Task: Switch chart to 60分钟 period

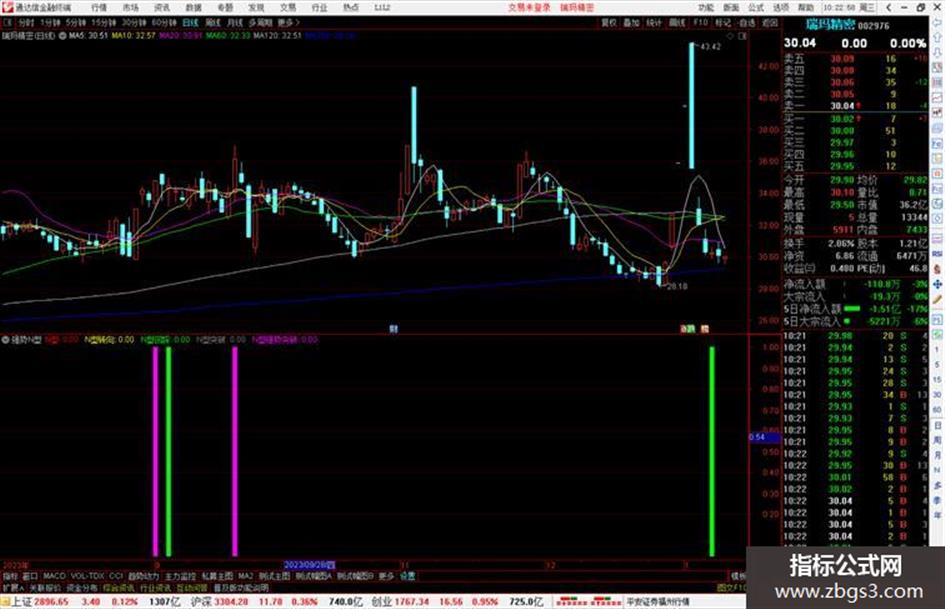Action: point(164,22)
